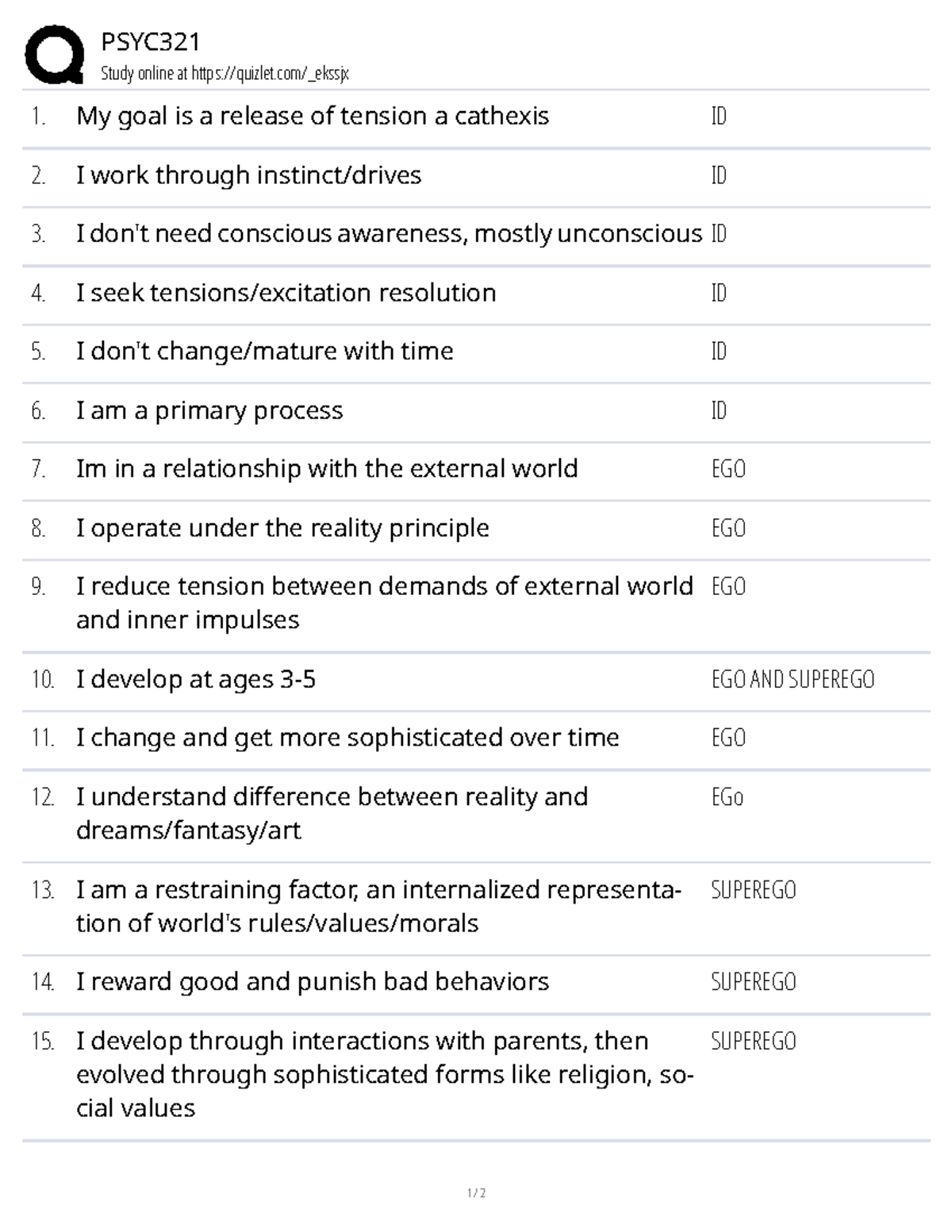Click term 1 about release of tension cathexis
952x1232 pixels.
click(x=313, y=117)
